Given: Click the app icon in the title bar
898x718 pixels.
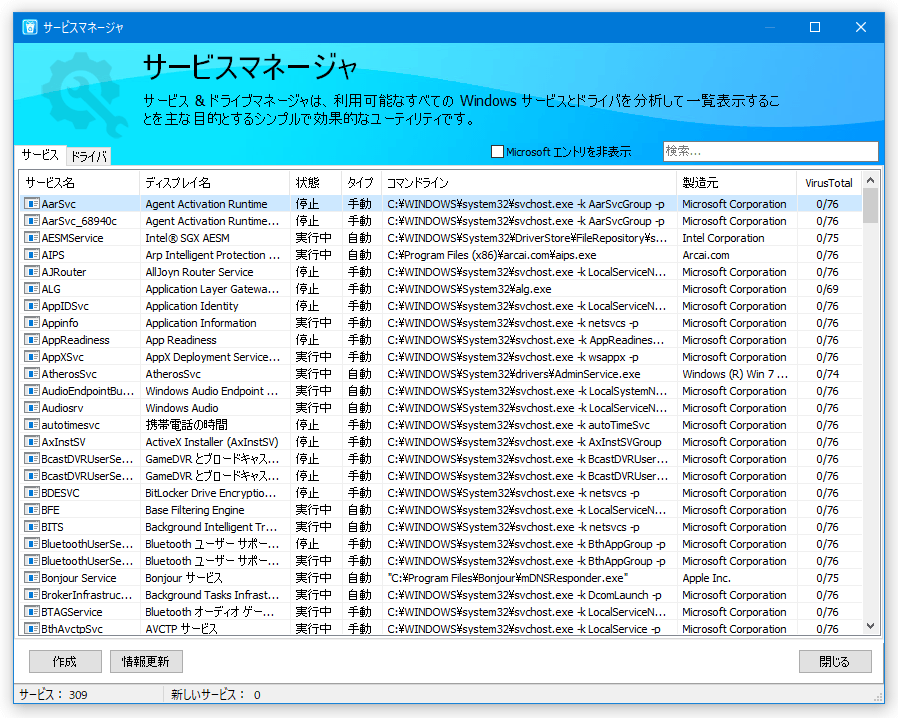Looking at the screenshot, I should pyautogui.click(x=30, y=27).
